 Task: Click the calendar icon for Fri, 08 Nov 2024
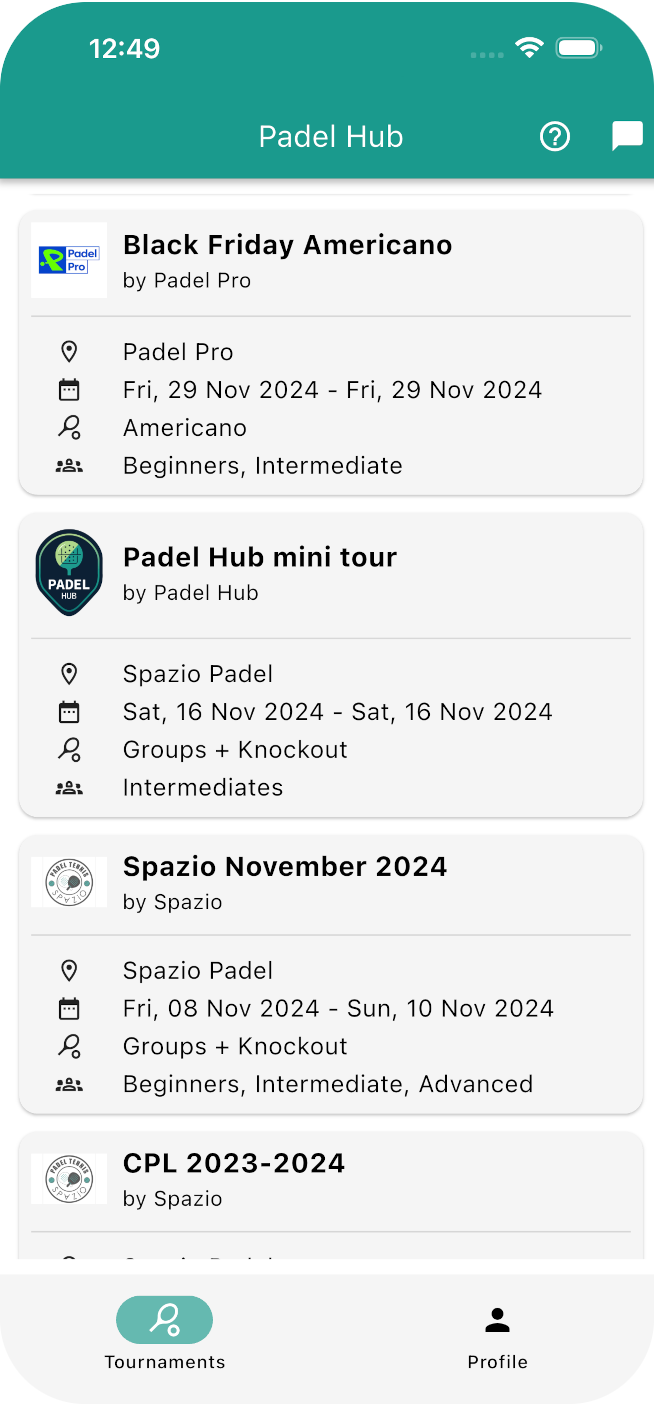[69, 1008]
